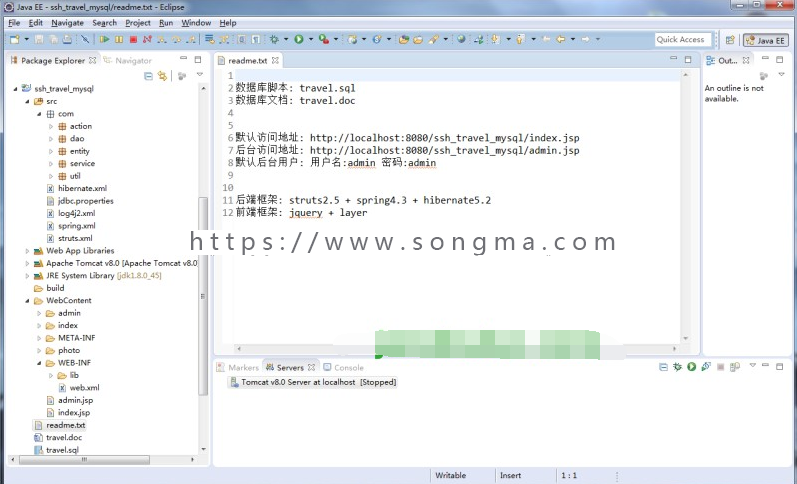The height and width of the screenshot is (484, 797).
Task: Open the Debug configurations dropdown arrow
Action: [x=286, y=39]
